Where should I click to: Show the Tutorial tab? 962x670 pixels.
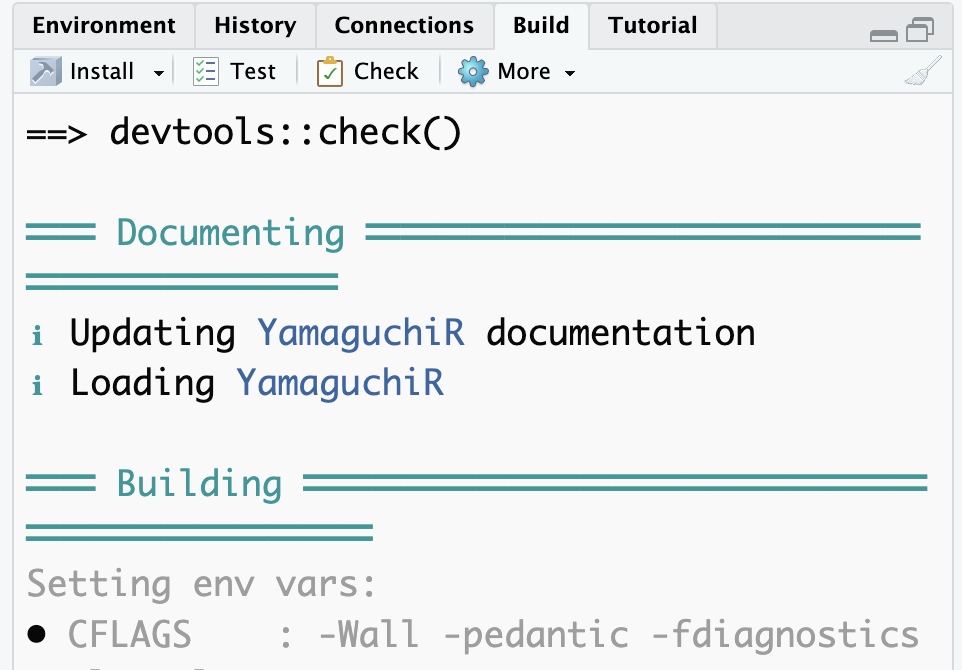tap(653, 25)
